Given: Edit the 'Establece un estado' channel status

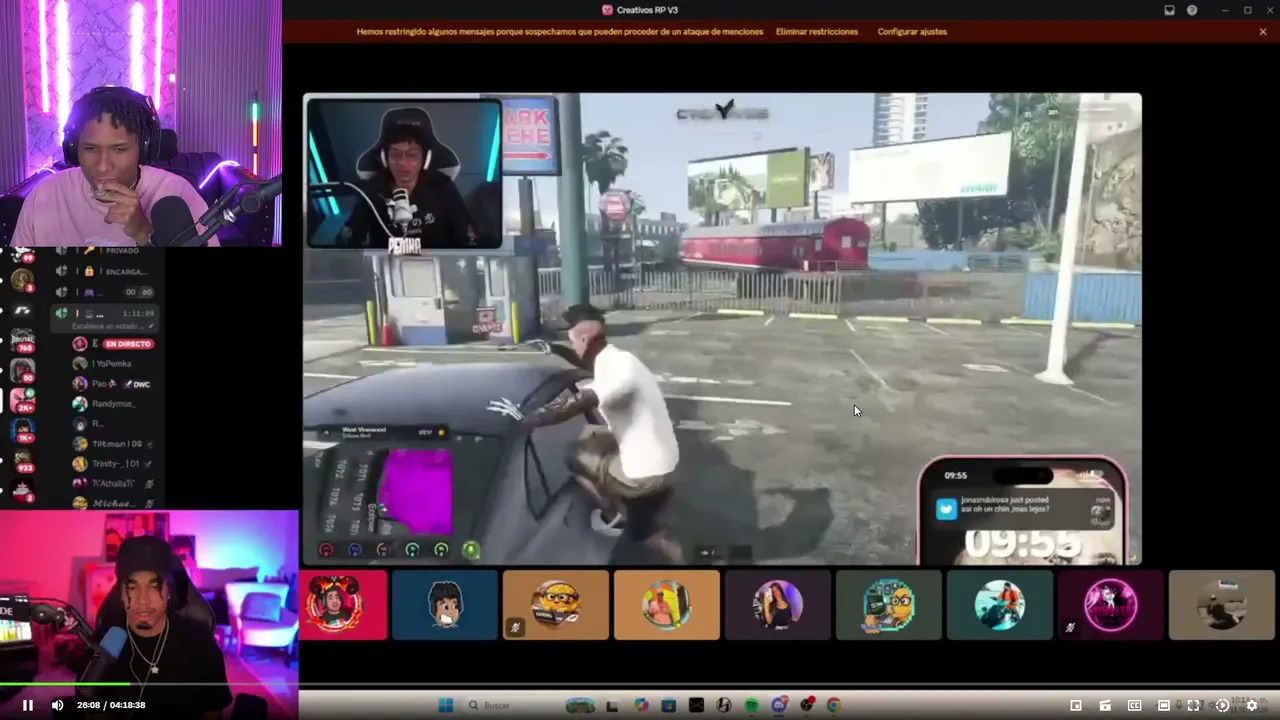Looking at the screenshot, I should [x=110, y=325].
